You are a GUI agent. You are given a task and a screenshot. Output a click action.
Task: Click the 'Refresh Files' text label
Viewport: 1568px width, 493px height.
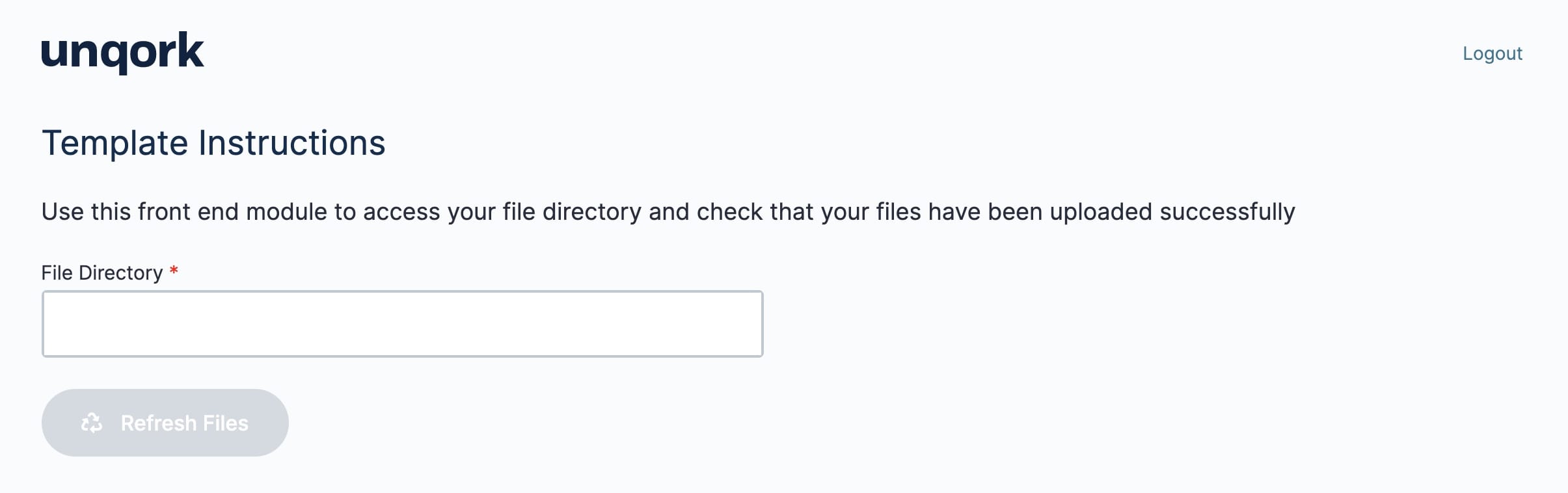[185, 423]
